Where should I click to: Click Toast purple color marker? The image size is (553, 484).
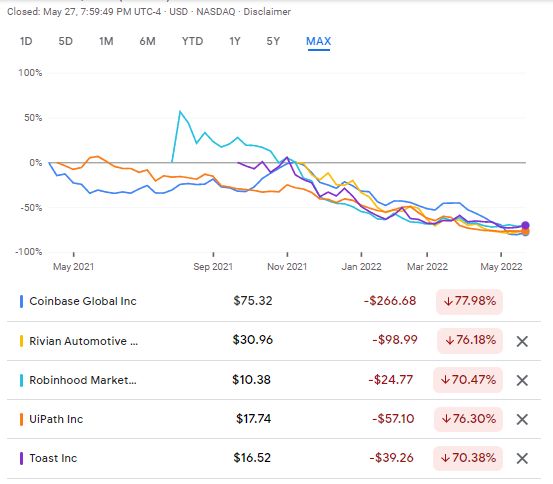point(22,459)
